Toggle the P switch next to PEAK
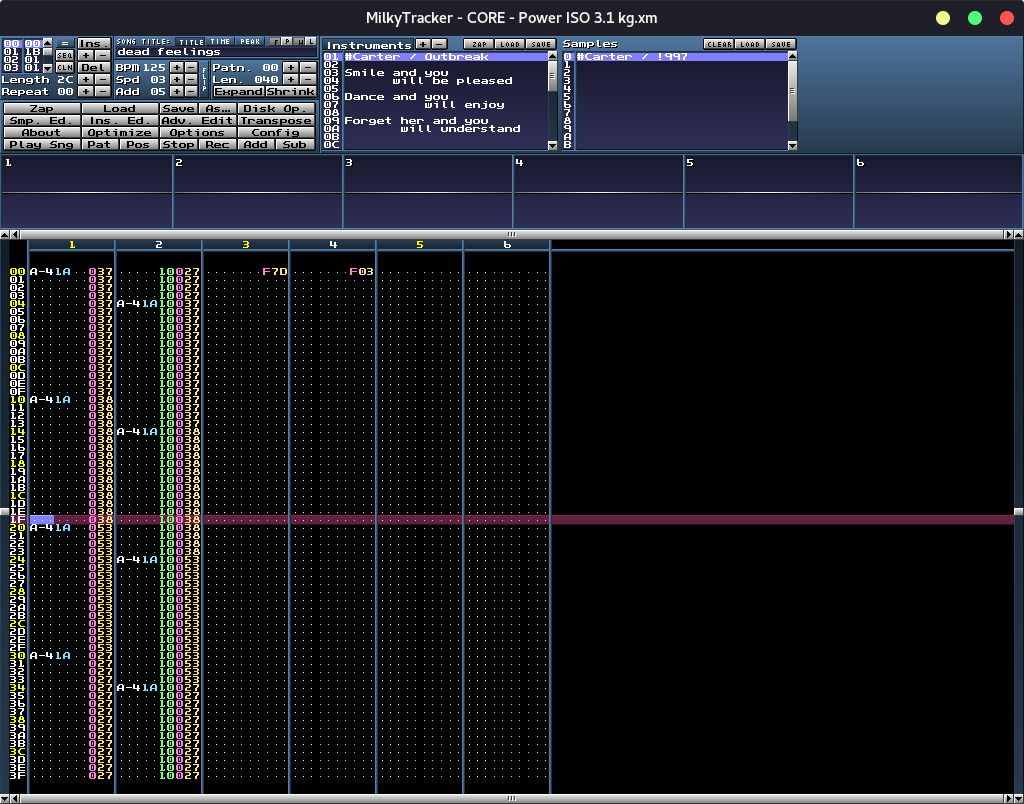 pos(288,42)
